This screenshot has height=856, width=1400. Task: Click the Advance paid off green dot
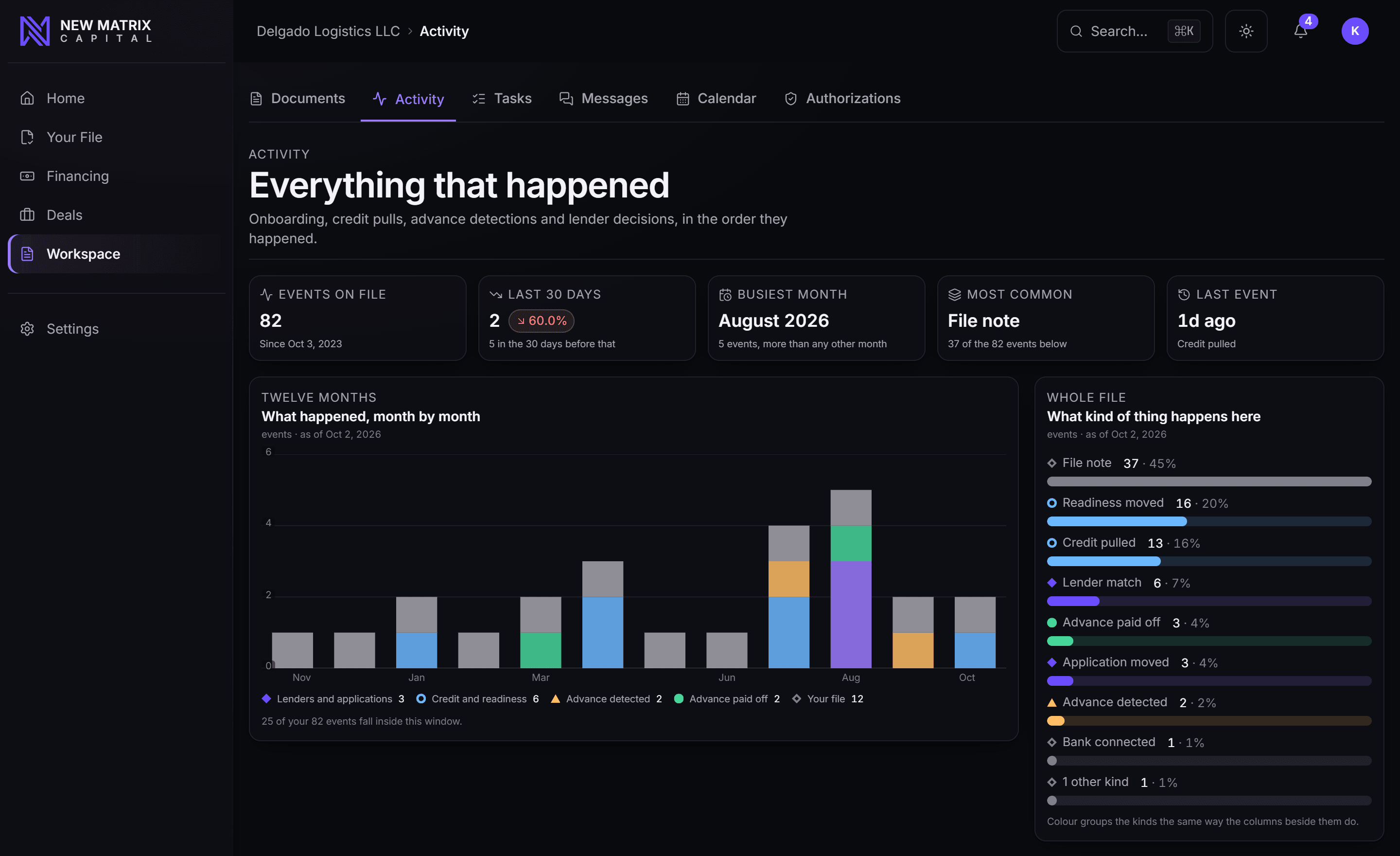click(1052, 623)
